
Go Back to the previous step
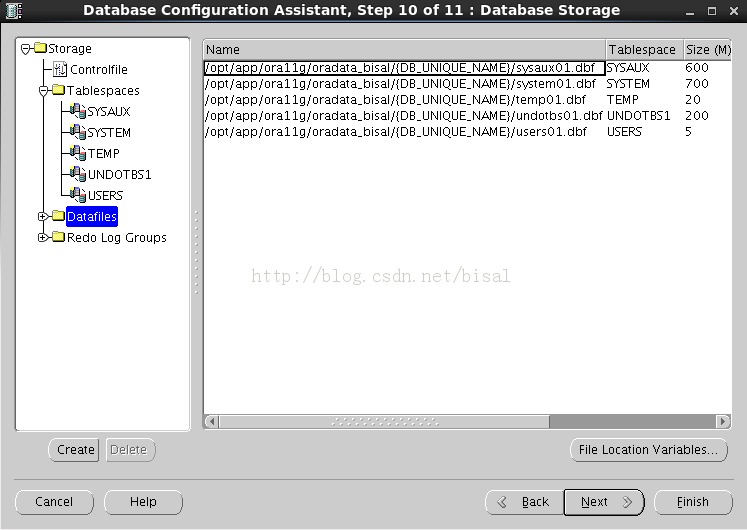click(x=525, y=502)
